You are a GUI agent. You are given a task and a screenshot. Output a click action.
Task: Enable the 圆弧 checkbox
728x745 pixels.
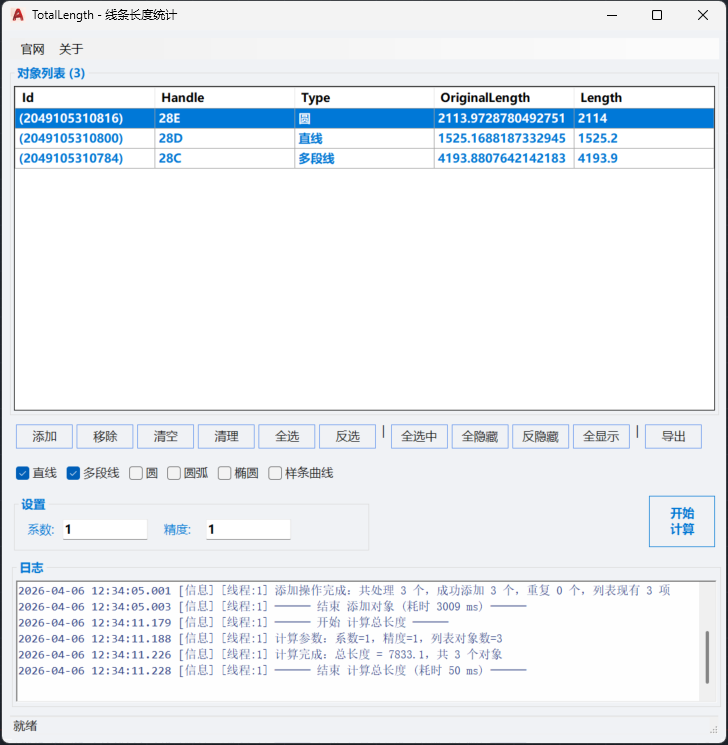click(174, 473)
